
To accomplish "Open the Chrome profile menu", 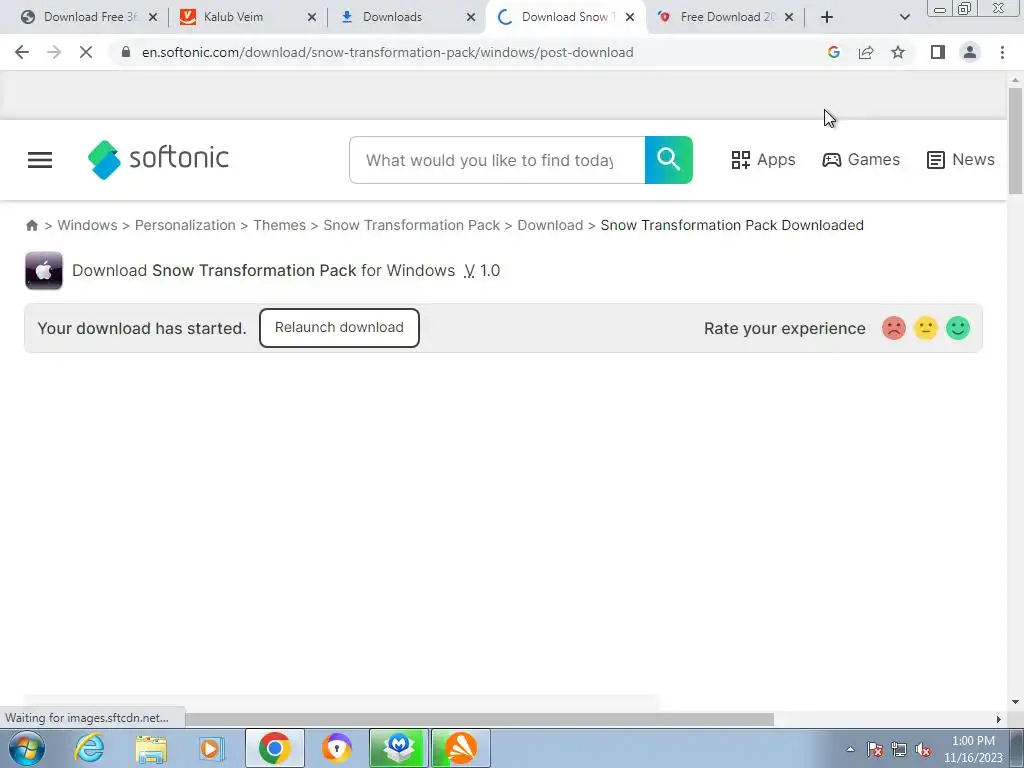I will (x=970, y=52).
